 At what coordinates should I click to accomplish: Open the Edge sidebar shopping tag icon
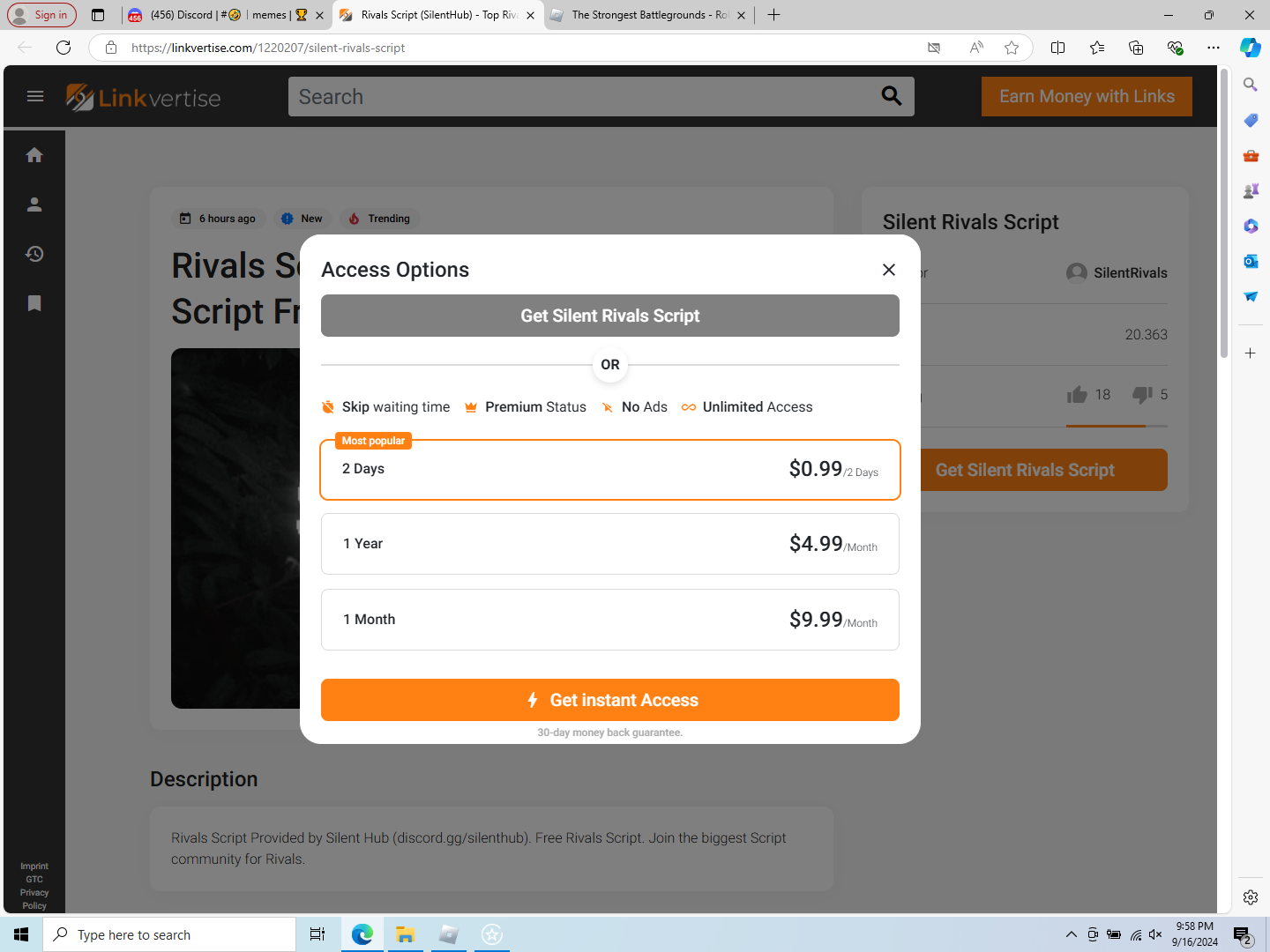(x=1251, y=120)
